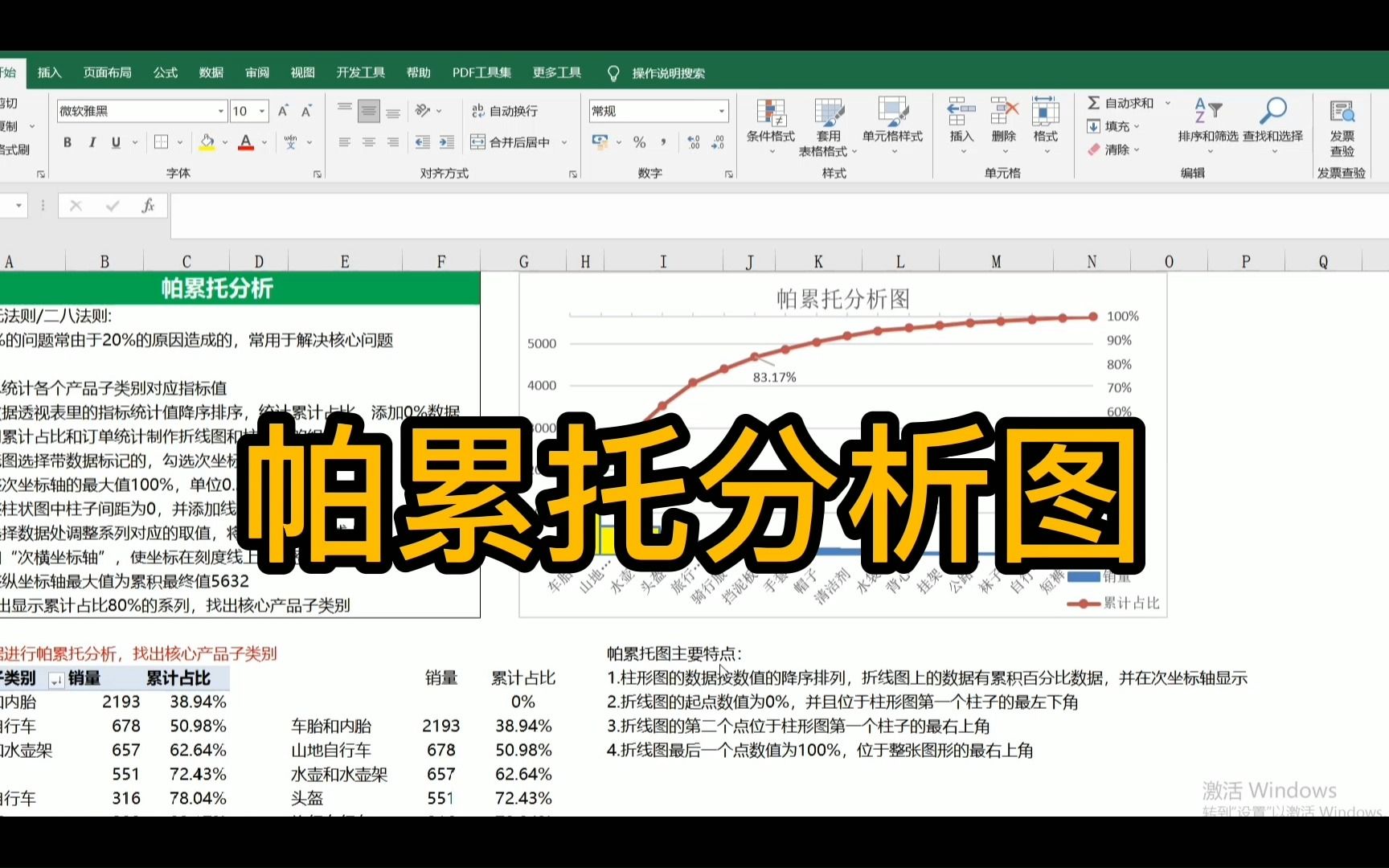Open 单元格样式 cell styles
The height and width of the screenshot is (868, 1389).
pos(892,126)
